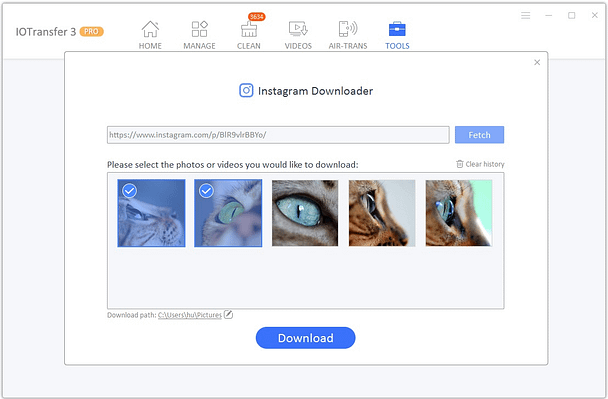This screenshot has height=399, width=608.
Task: Click the Instagram Downloader heading
Action: pos(315,91)
